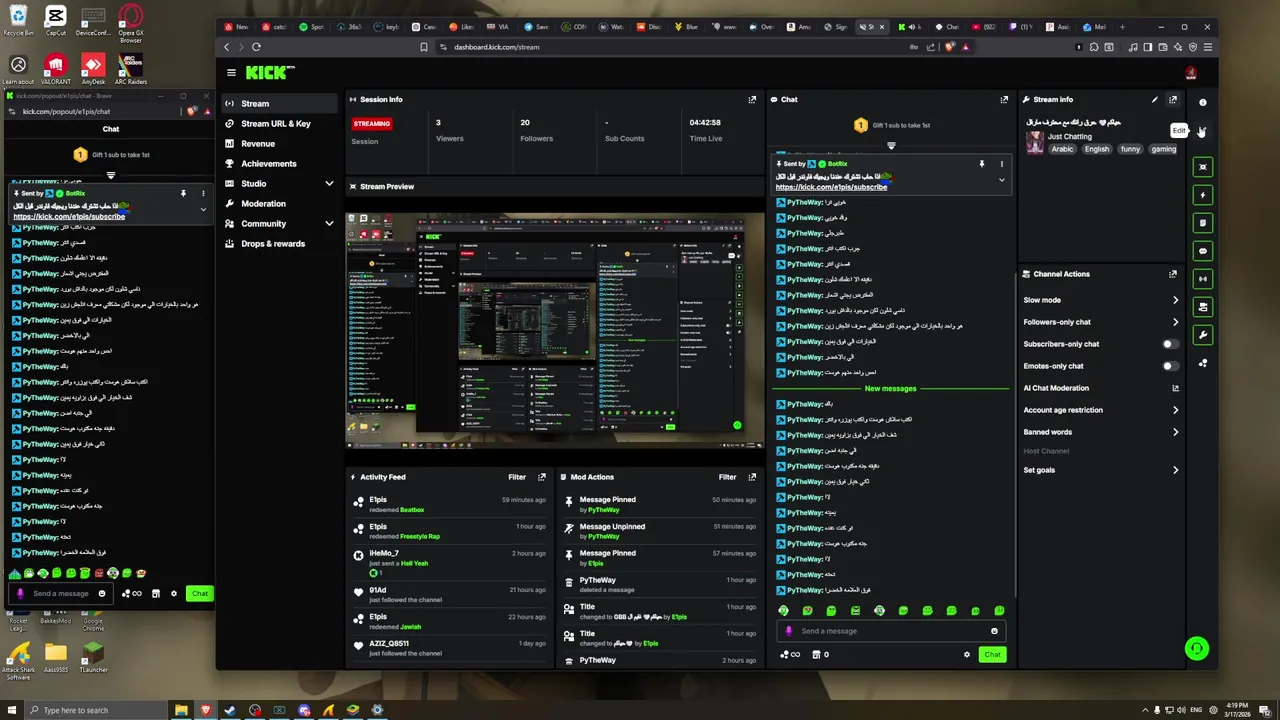
Task: Click the wrench sidebar icon
Action: [x=1203, y=335]
